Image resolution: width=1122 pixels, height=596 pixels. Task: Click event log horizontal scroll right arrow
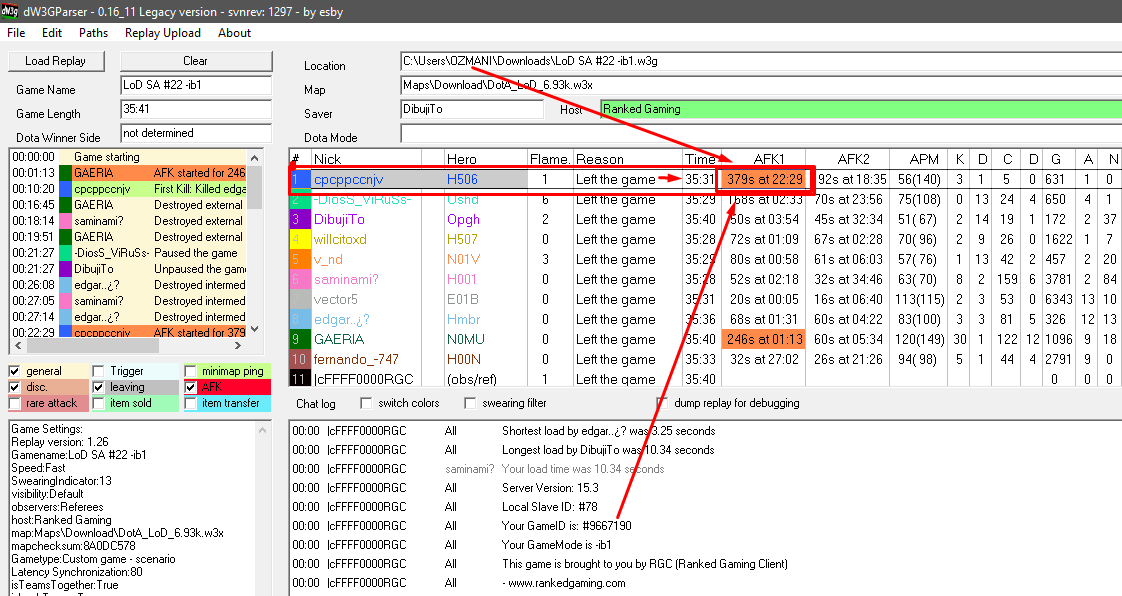click(x=238, y=346)
